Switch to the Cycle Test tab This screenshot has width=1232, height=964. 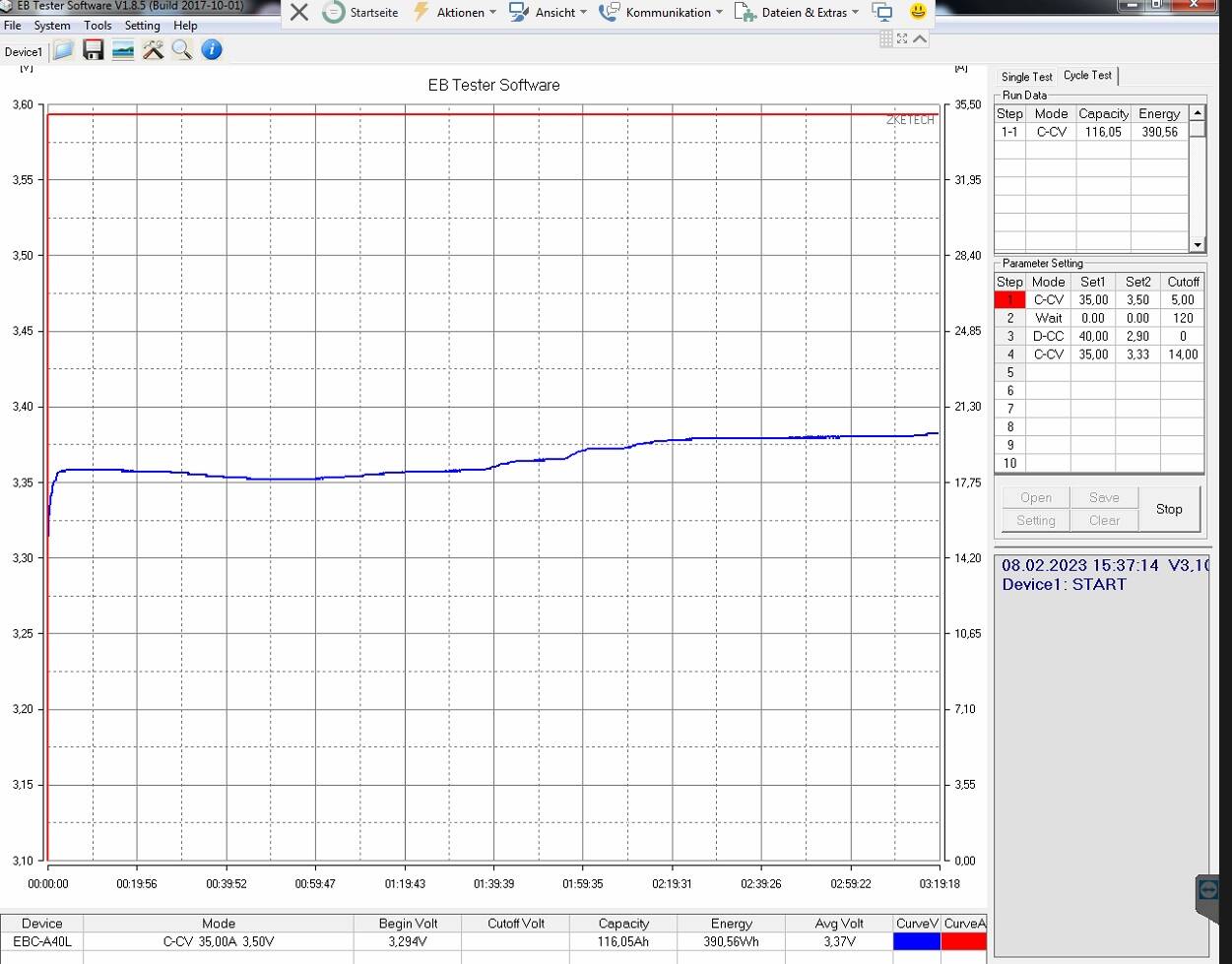(1087, 76)
